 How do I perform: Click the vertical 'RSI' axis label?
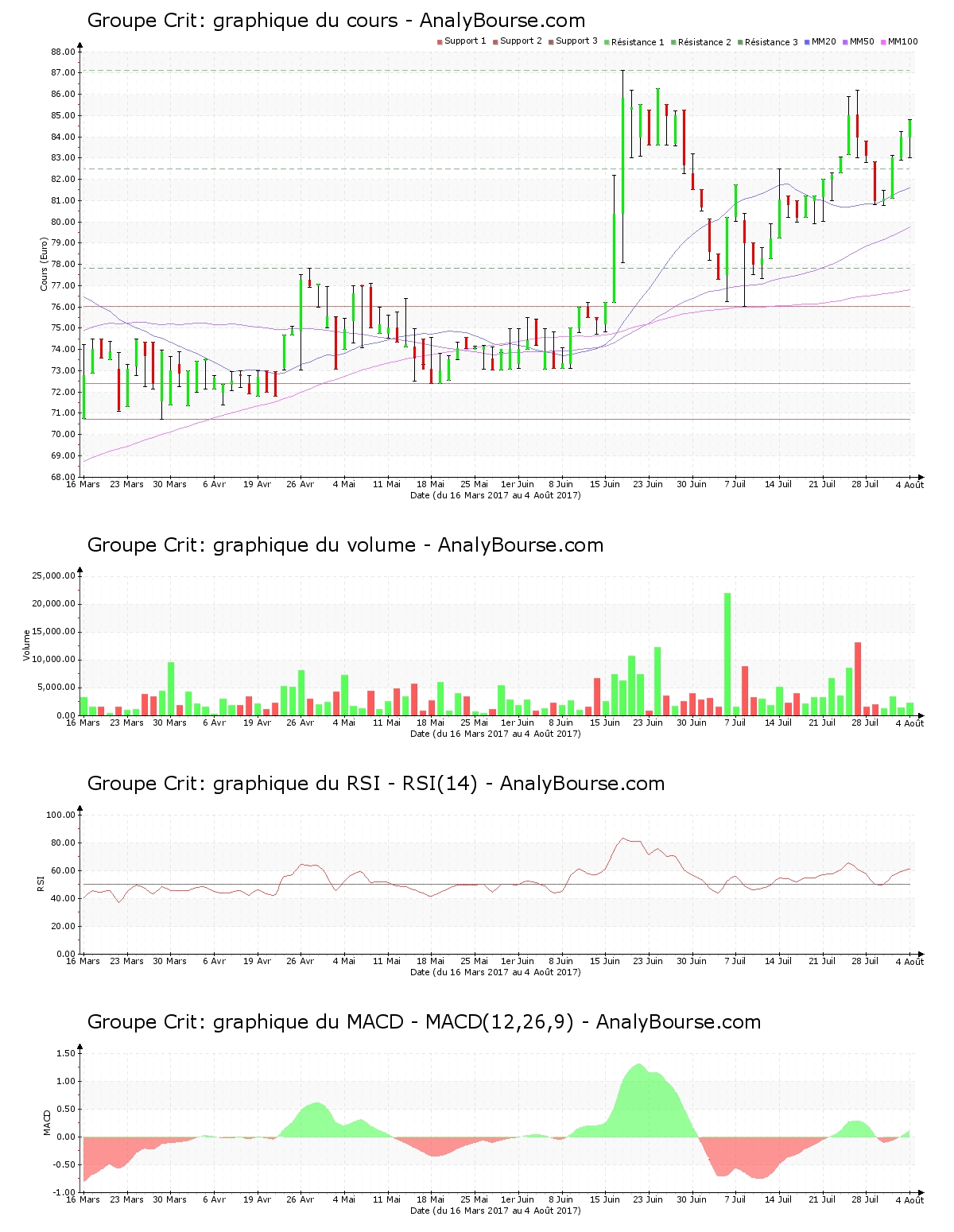(x=41, y=883)
